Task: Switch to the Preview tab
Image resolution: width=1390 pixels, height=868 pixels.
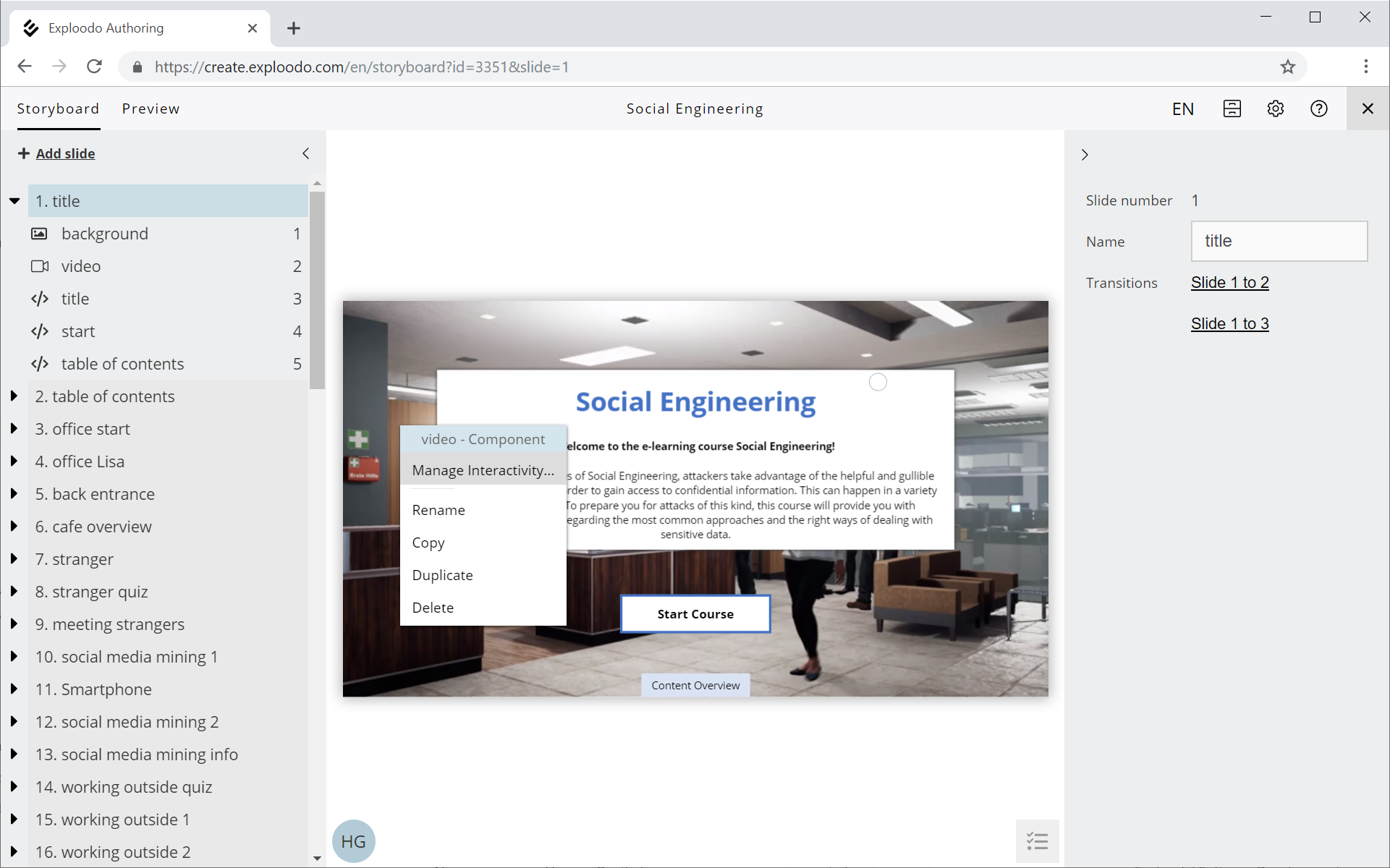Action: (x=151, y=109)
